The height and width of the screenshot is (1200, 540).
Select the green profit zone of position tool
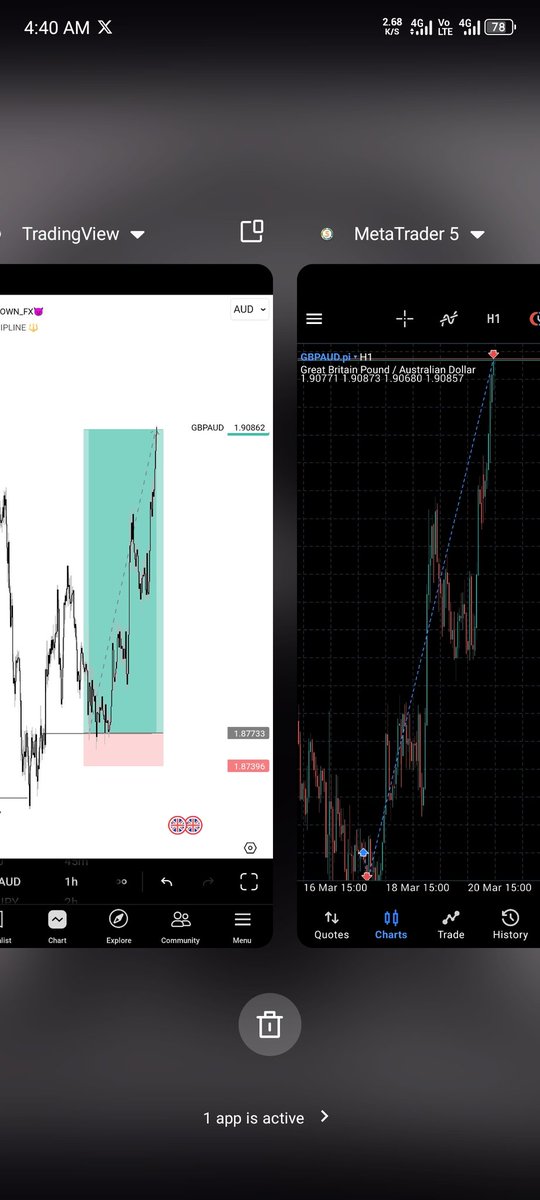[123, 581]
